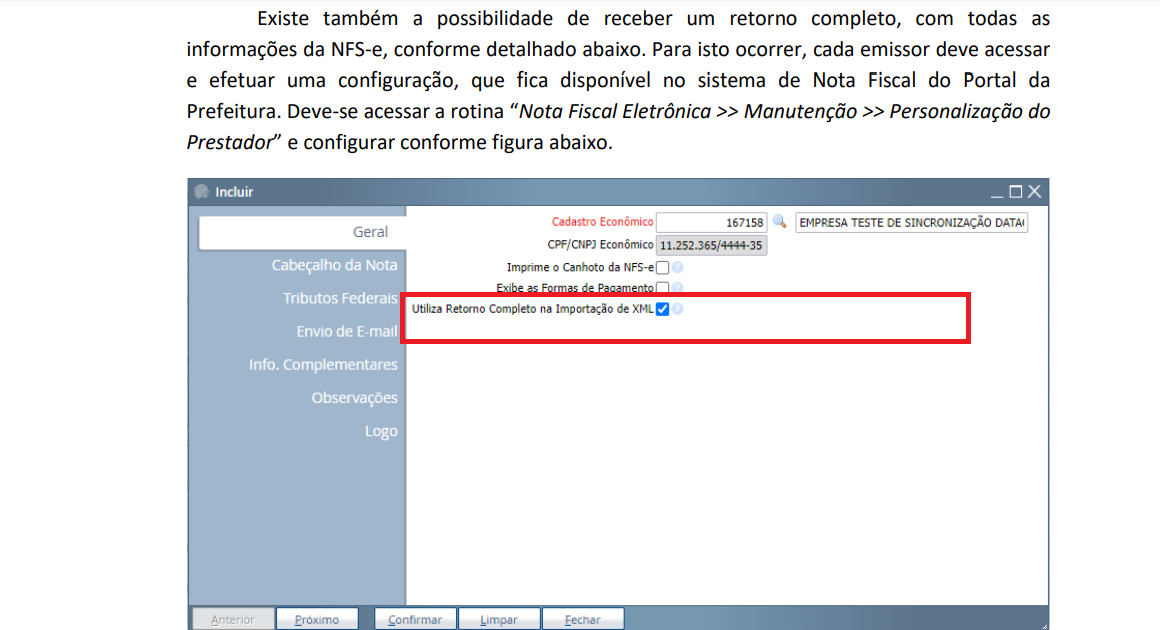This screenshot has width=1160, height=630.
Task: Click the Fechar button
Action: click(582, 619)
